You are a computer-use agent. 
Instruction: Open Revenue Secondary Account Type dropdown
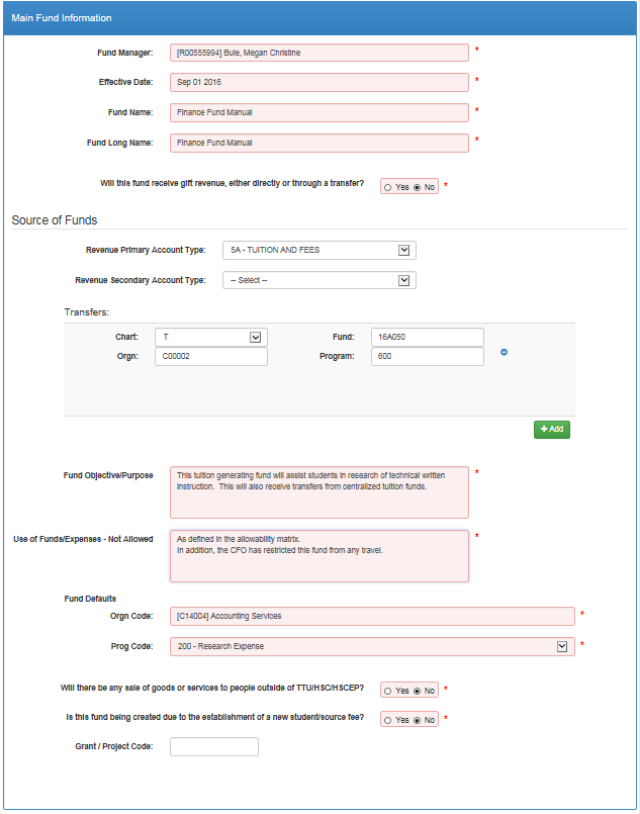319,280
